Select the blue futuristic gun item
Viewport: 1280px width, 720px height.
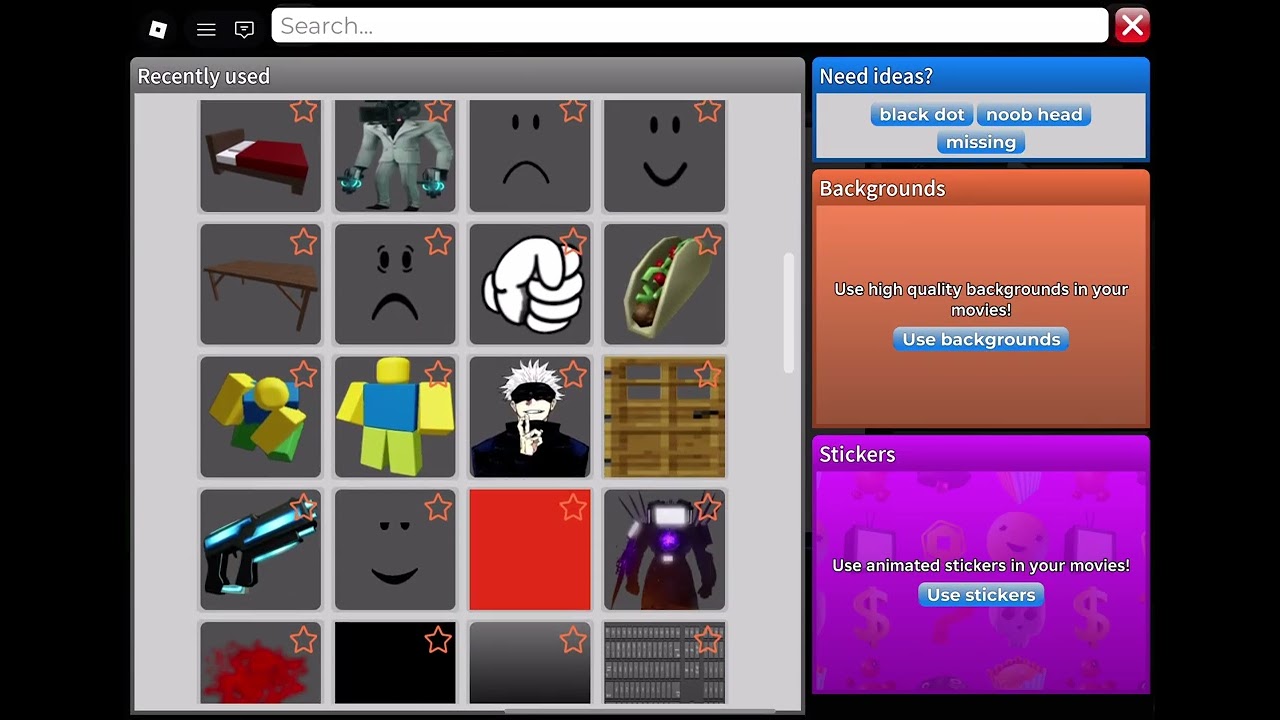[x=261, y=550]
